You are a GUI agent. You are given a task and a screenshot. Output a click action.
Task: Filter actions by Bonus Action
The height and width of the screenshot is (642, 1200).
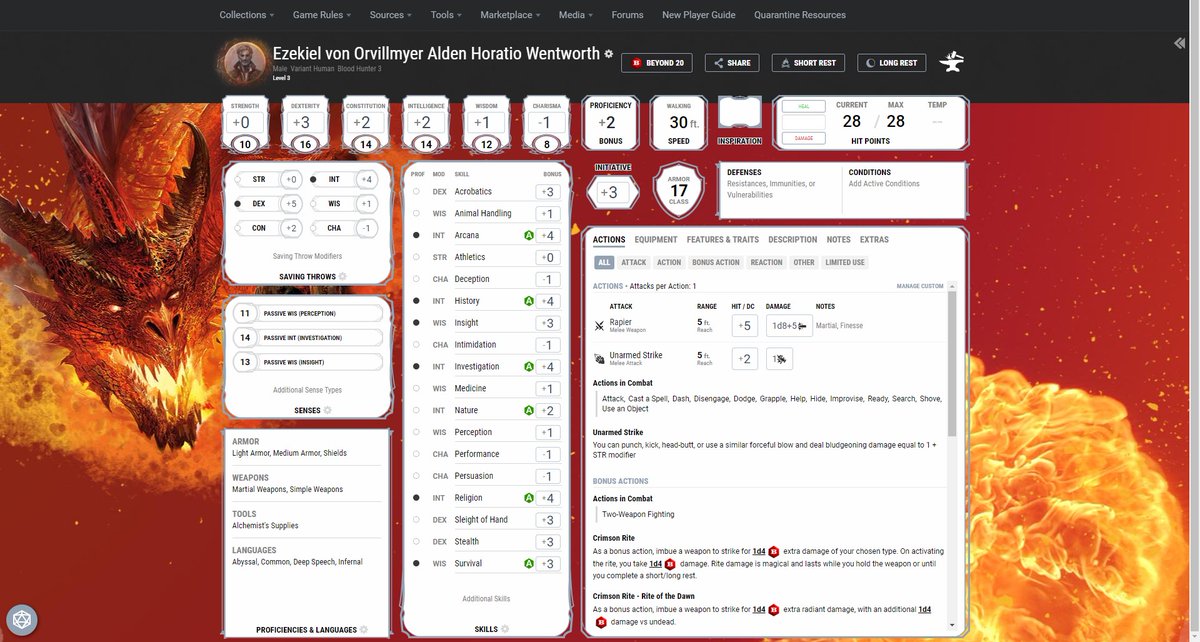(716, 263)
